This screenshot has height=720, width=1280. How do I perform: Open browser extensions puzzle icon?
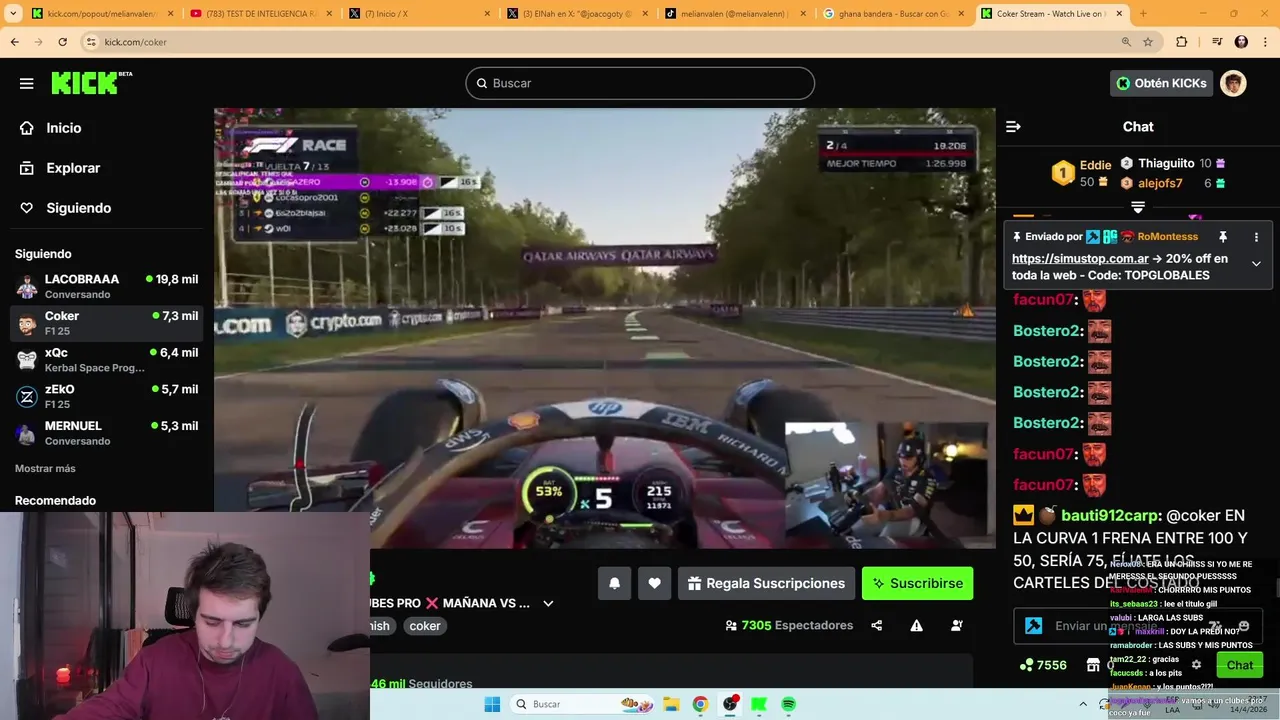tap(1182, 42)
